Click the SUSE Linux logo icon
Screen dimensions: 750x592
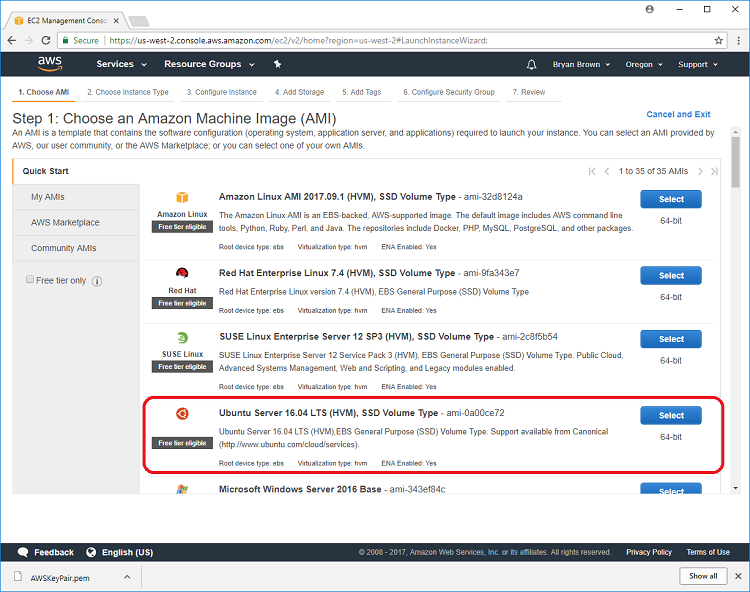coord(182,338)
